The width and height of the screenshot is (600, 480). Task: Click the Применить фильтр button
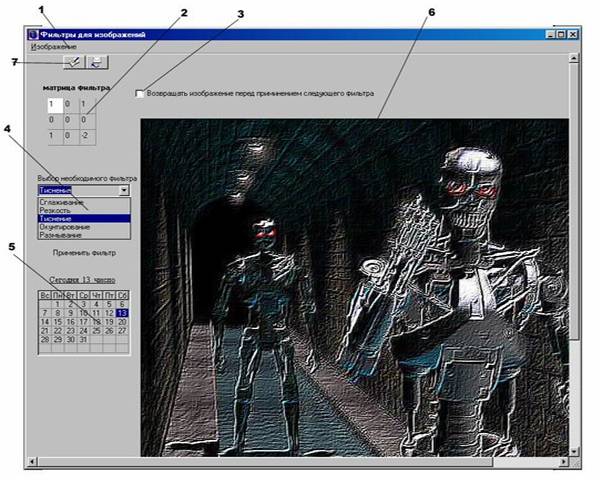[x=85, y=254]
